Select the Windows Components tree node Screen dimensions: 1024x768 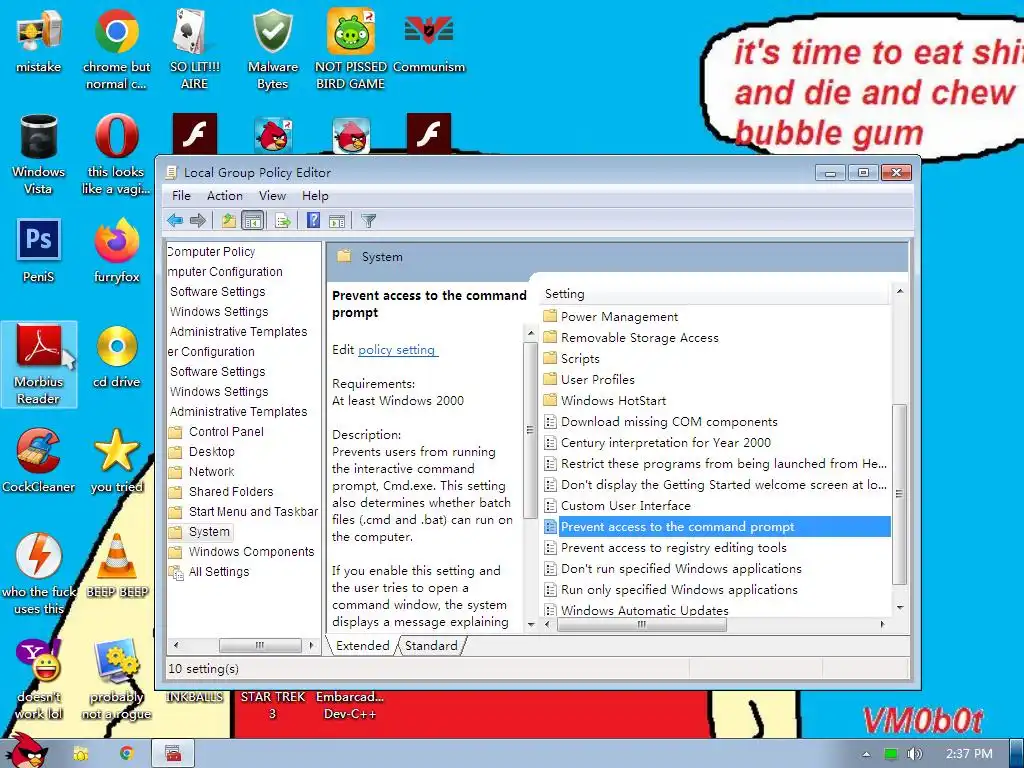(251, 552)
